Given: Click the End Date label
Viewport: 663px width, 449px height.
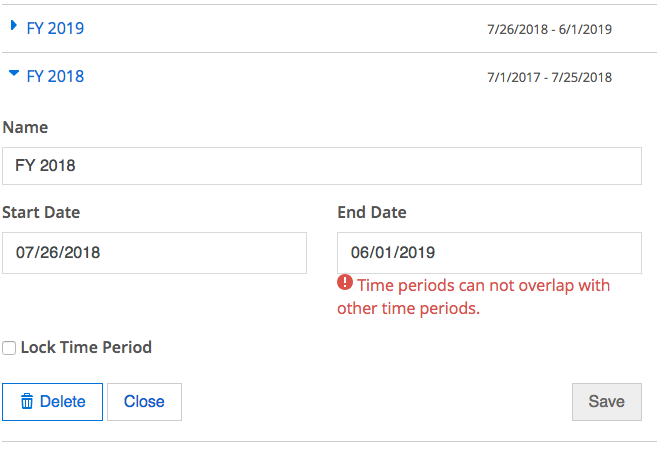Looking at the screenshot, I should 372,212.
